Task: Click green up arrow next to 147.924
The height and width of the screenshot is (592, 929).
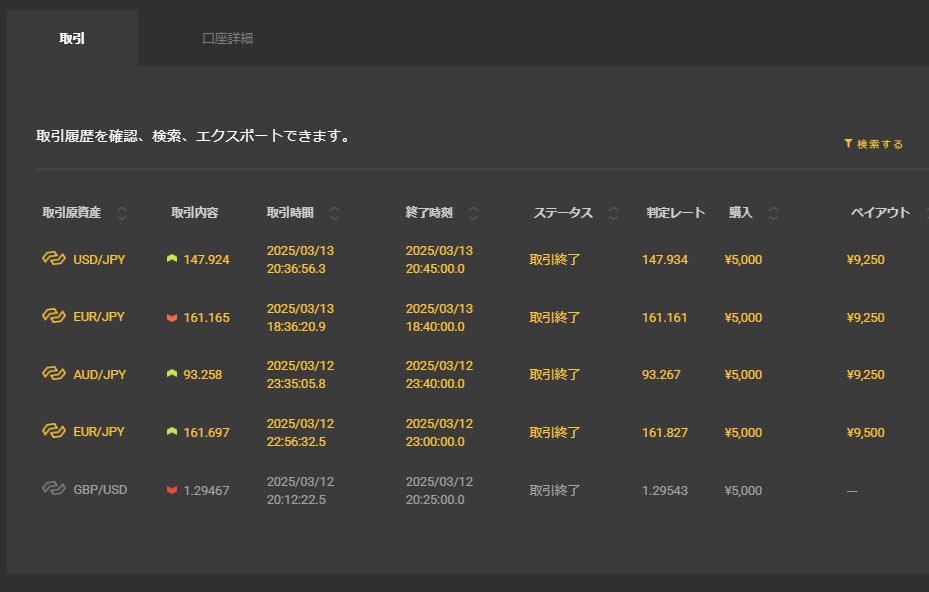Action: 172,258
